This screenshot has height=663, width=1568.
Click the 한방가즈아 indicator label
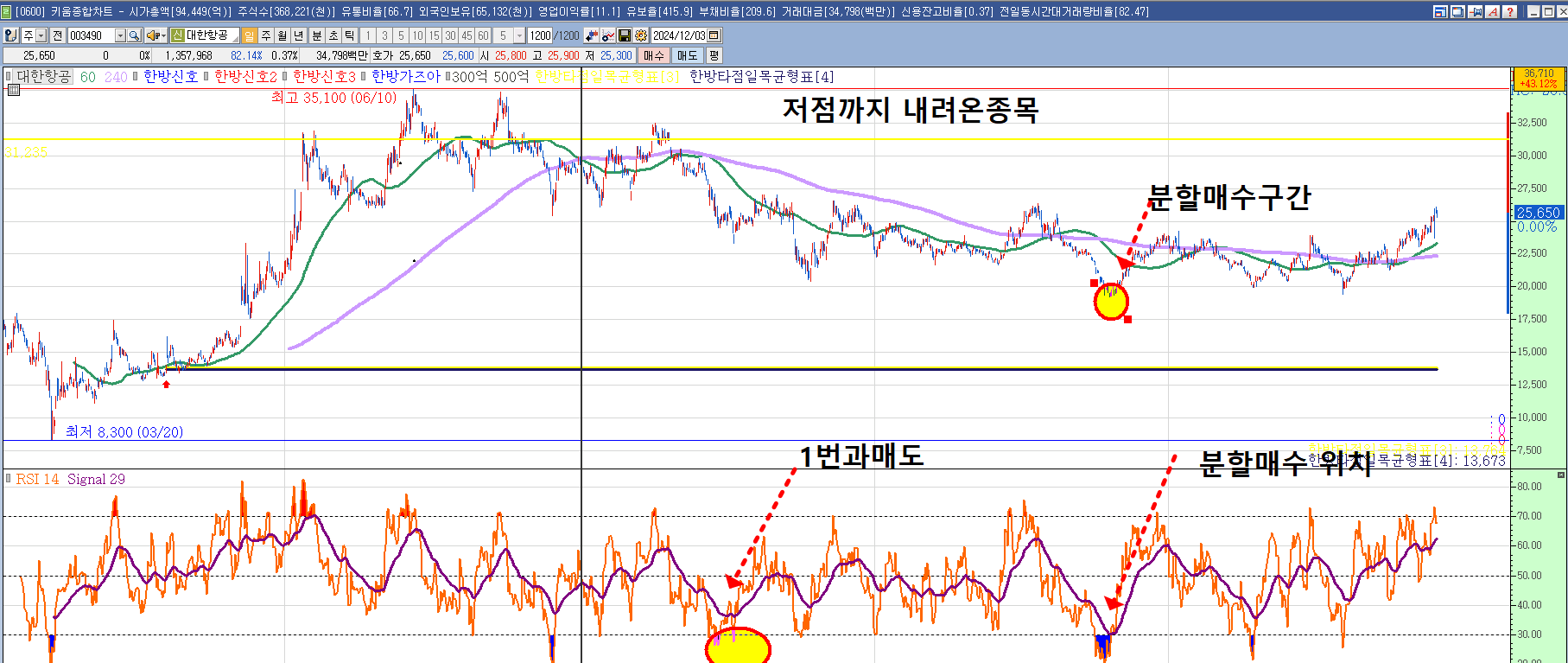click(405, 76)
